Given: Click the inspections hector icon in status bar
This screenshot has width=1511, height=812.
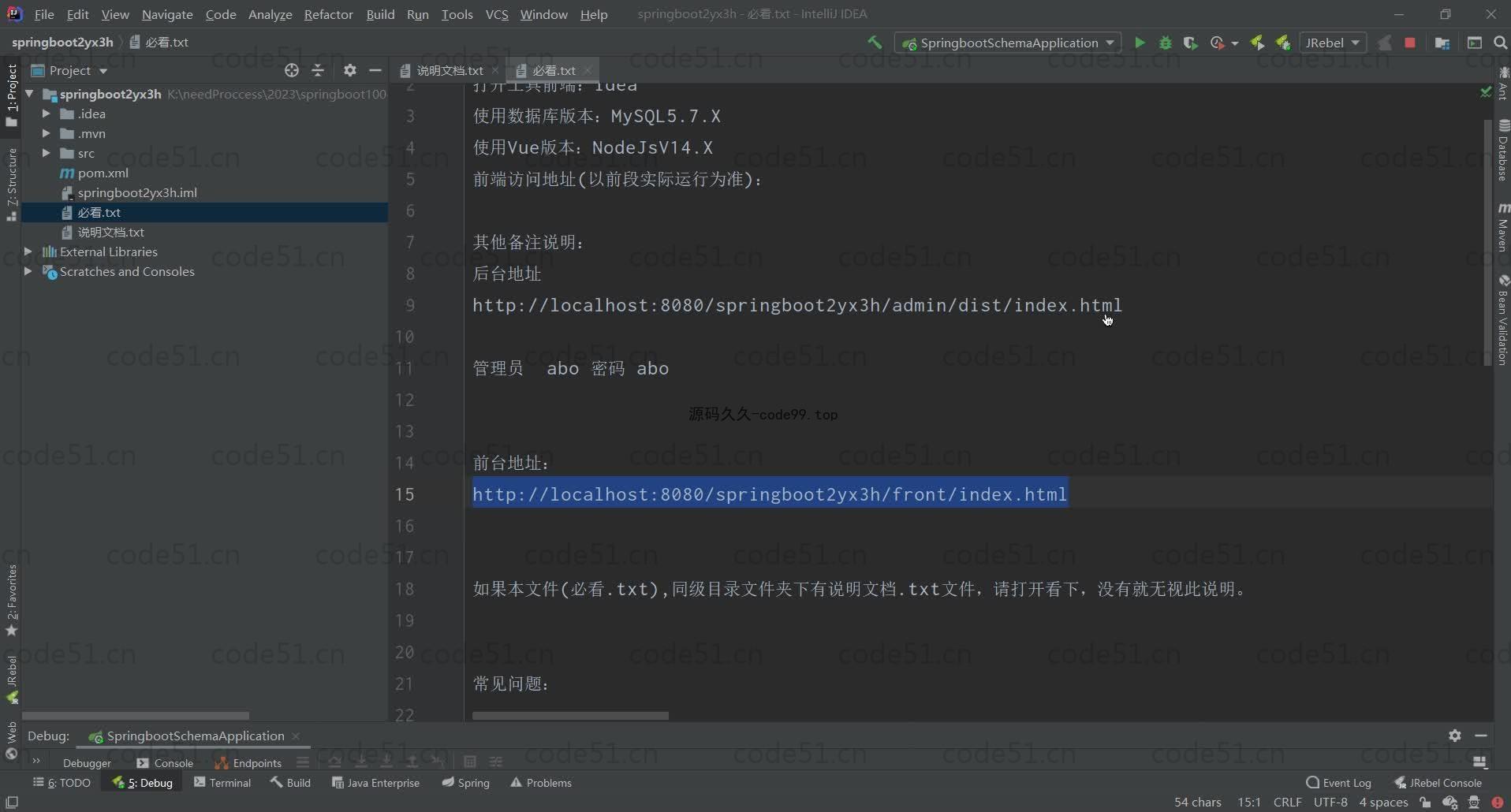Looking at the screenshot, I should coord(1474,803).
